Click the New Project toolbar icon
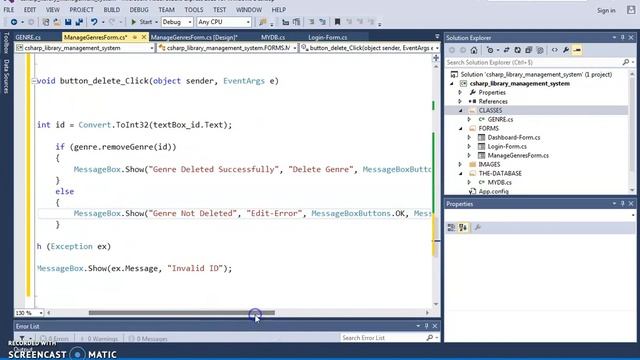 click(x=46, y=22)
